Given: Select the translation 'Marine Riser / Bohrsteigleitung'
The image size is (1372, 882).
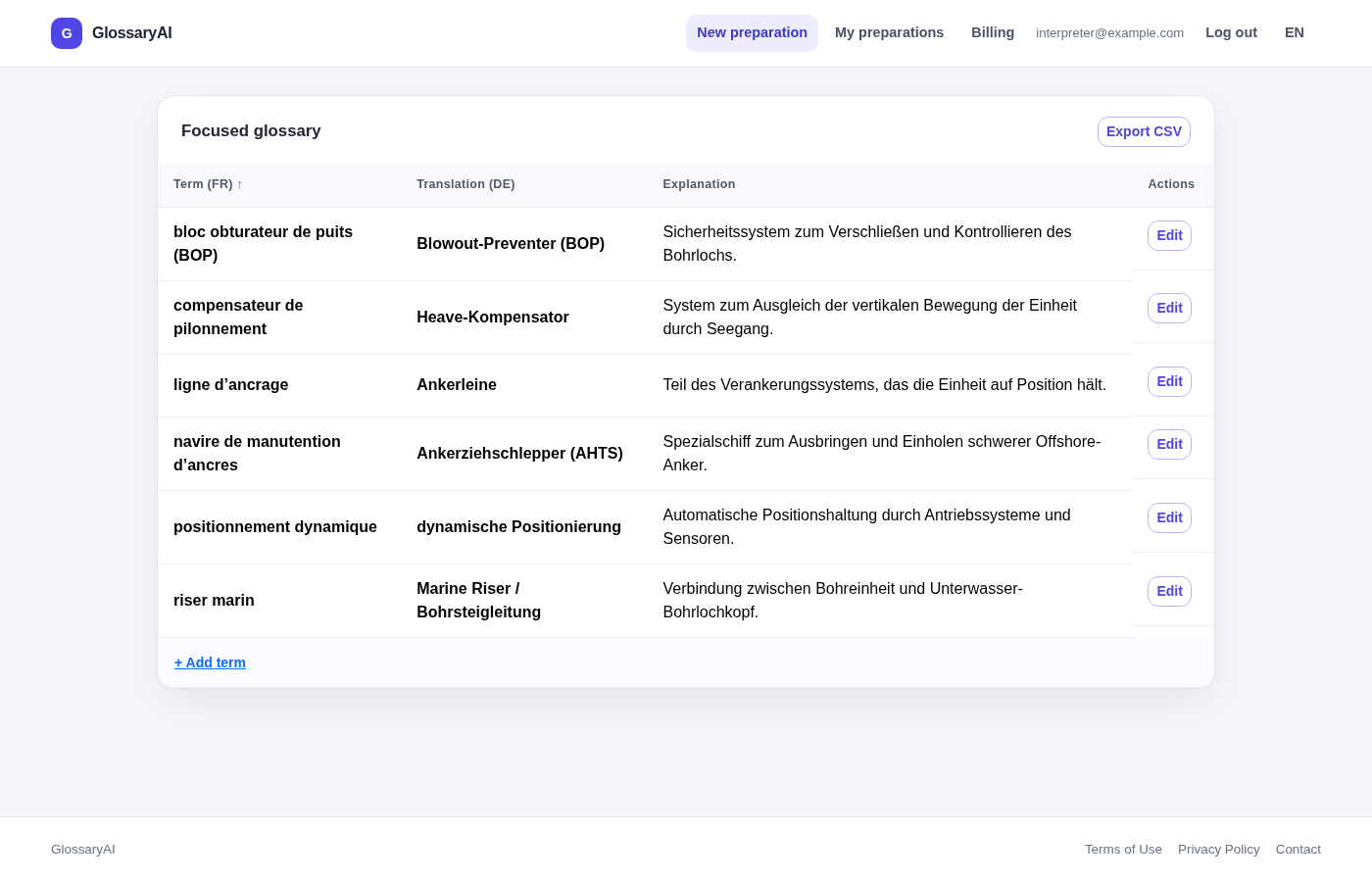Looking at the screenshot, I should [x=479, y=601].
